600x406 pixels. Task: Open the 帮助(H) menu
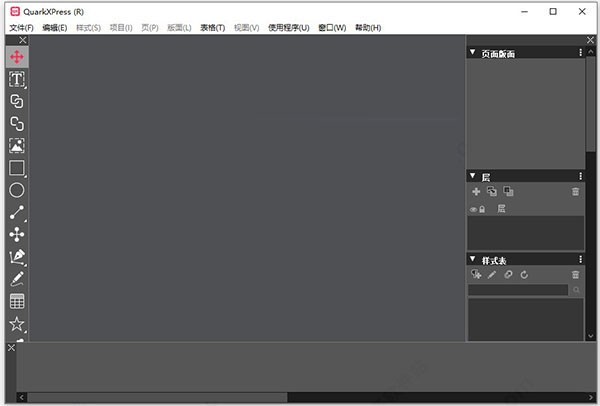click(x=368, y=28)
